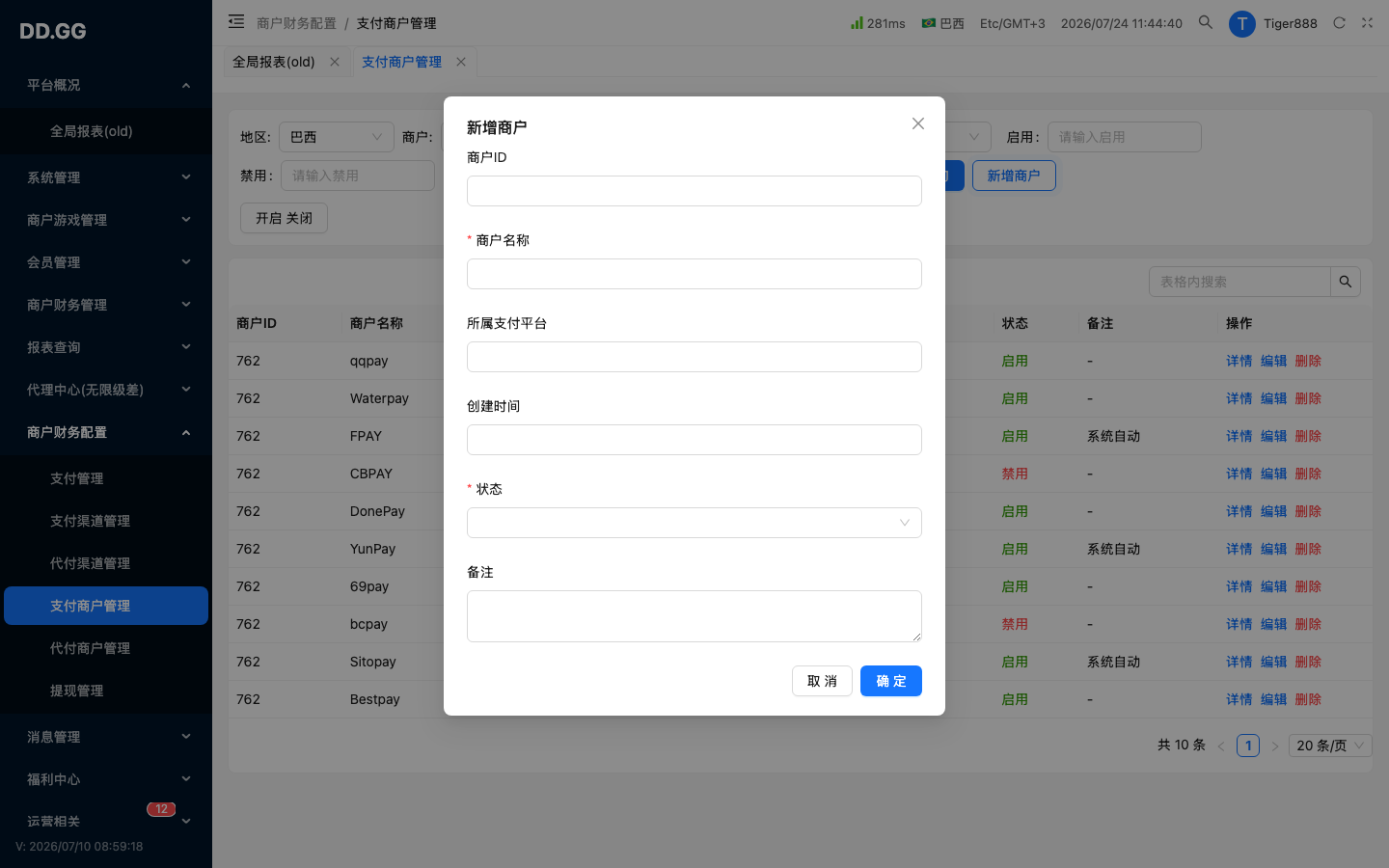Click the DD.GG logo
Image resolution: width=1389 pixels, height=868 pixels.
tap(53, 31)
